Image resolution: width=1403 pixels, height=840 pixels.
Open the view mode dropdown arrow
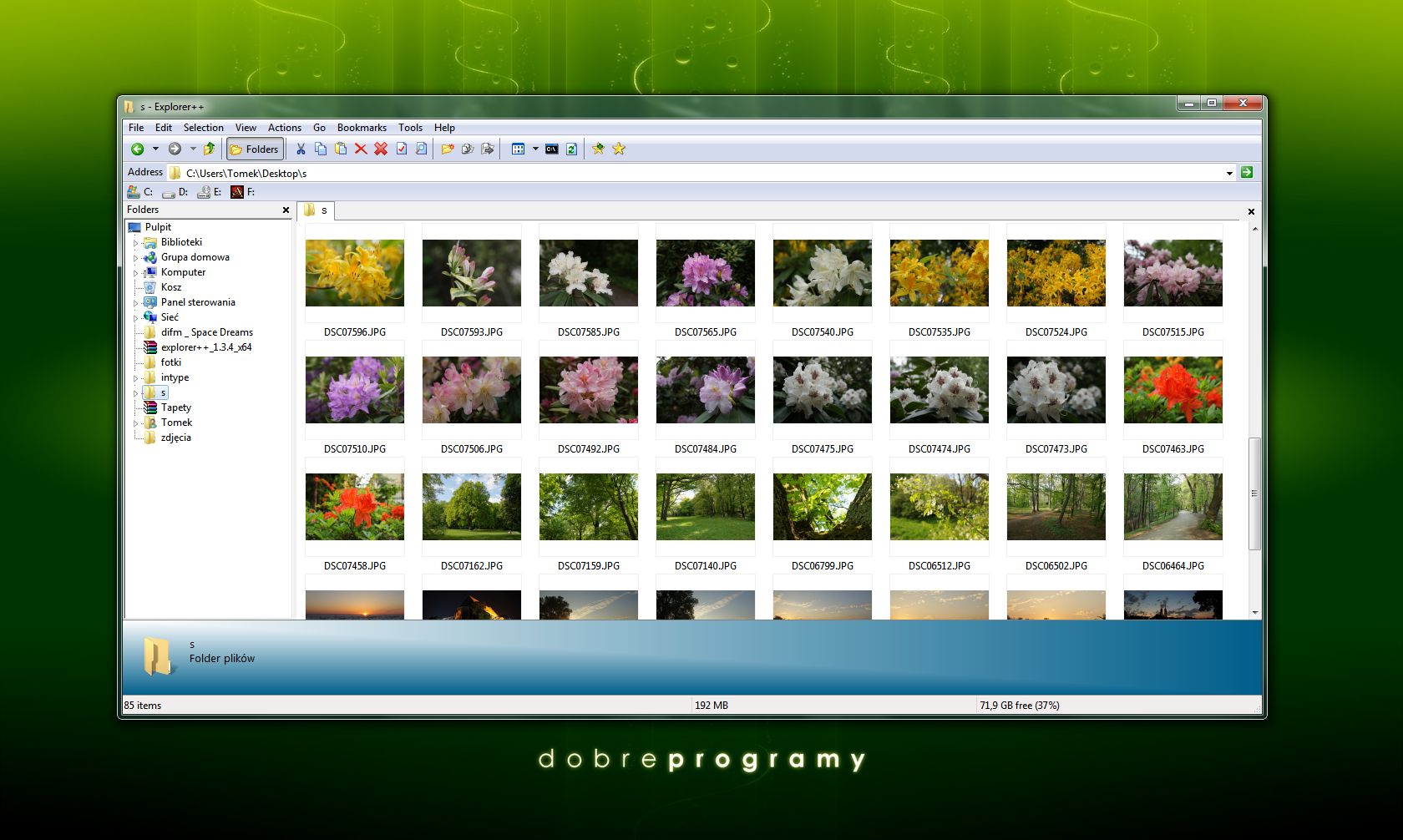(x=535, y=149)
